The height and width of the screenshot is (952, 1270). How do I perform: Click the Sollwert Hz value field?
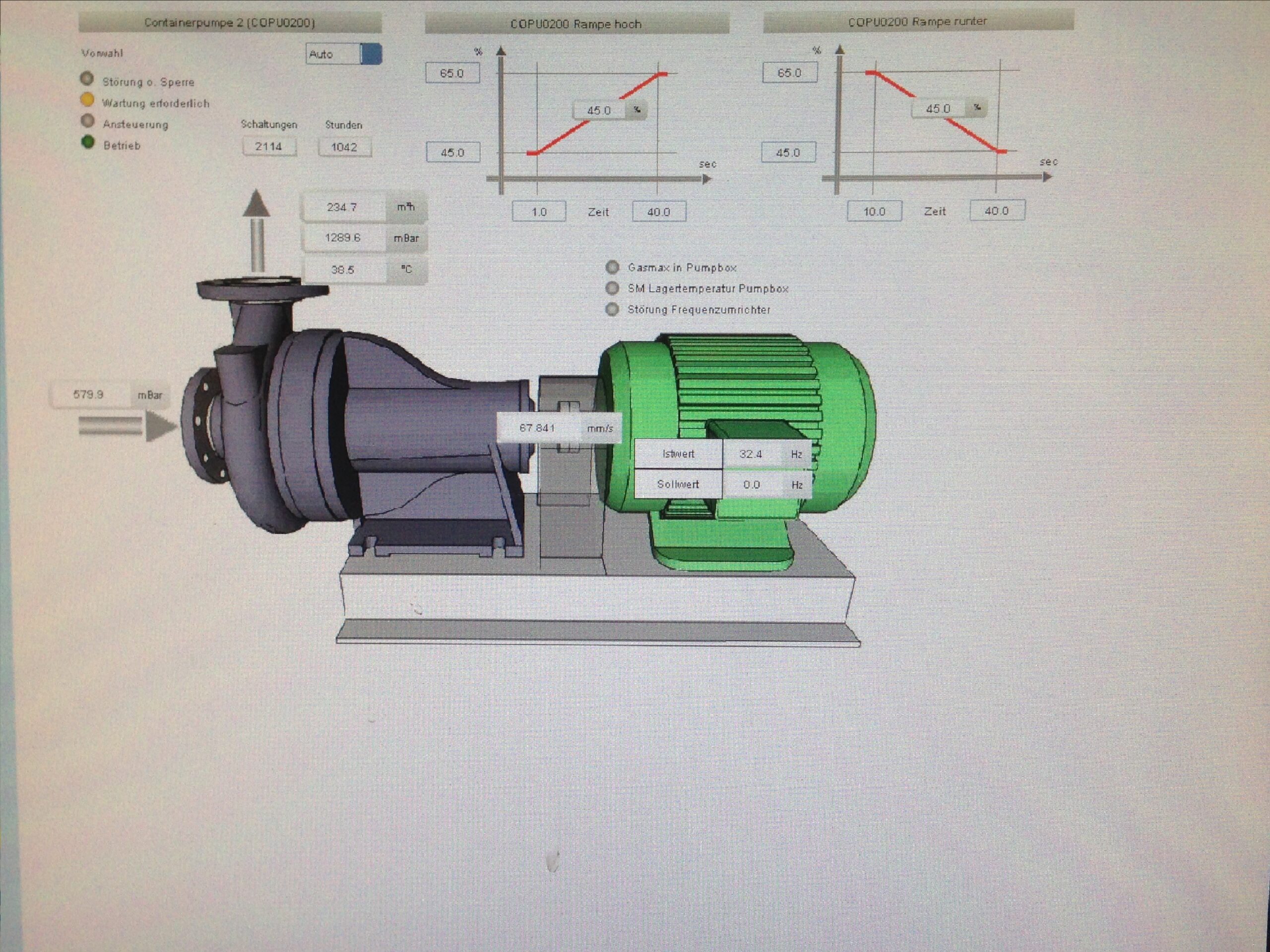point(752,485)
